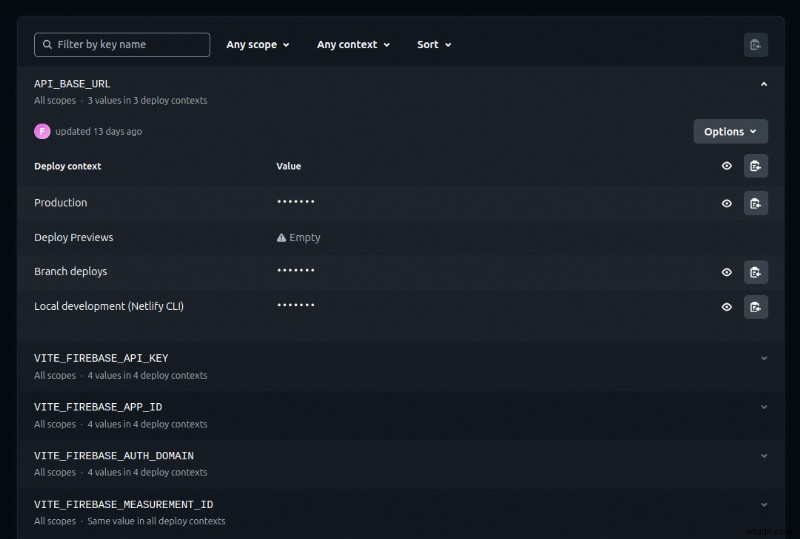Click the VITE_FIREBASE_APP_ID key name
Screen dimensions: 800x539
click(98, 407)
